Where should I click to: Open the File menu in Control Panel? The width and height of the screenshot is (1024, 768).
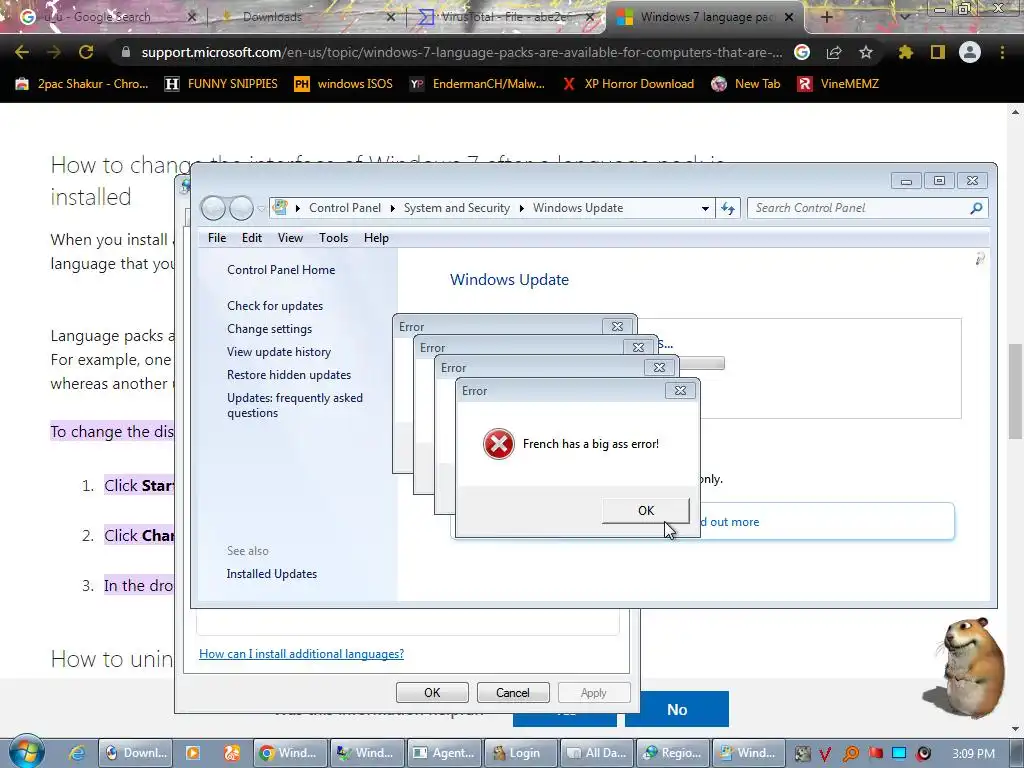217,238
